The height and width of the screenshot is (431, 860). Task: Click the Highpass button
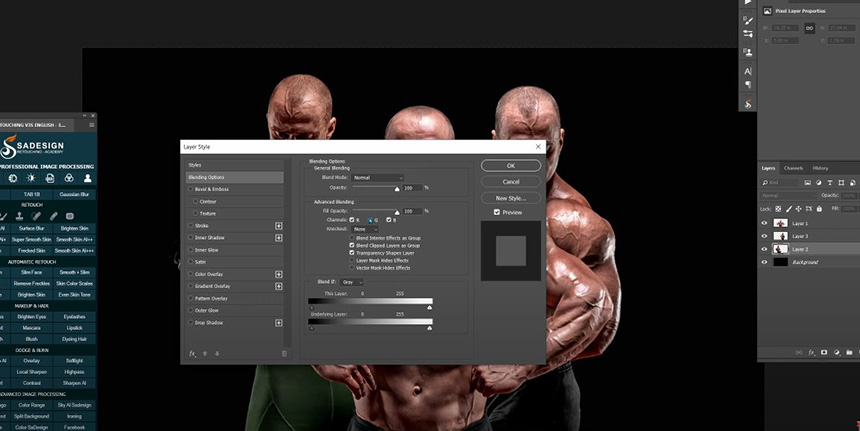tap(74, 372)
